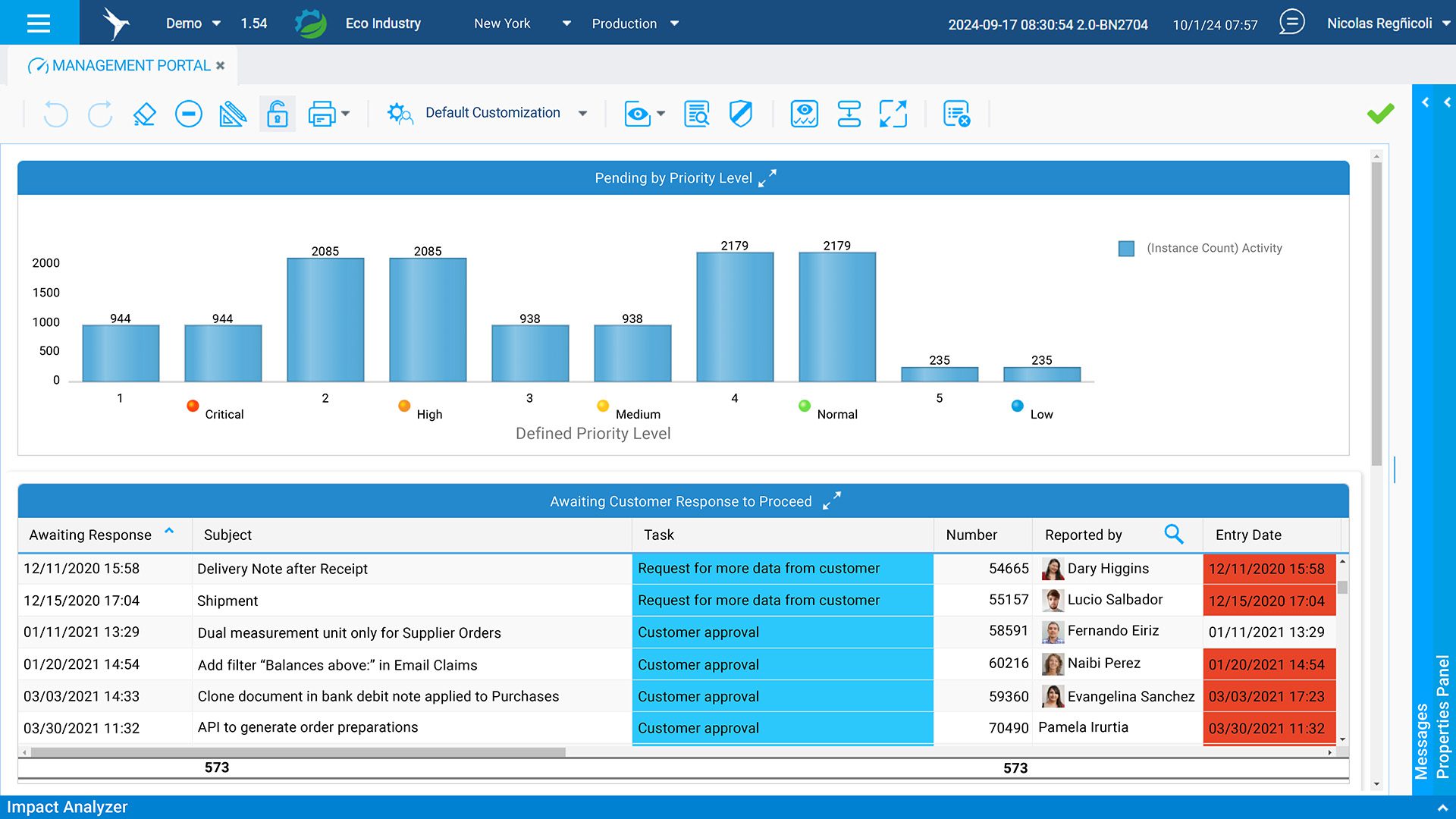The width and height of the screenshot is (1456, 819).
Task: Click the green checkmark confirm button
Action: click(x=1380, y=114)
